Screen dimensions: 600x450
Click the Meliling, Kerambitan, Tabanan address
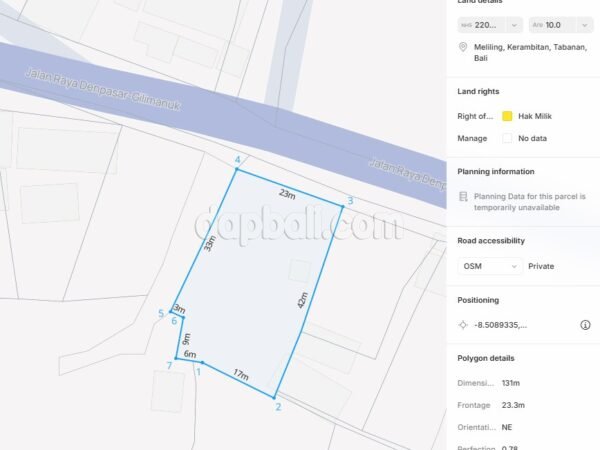click(x=530, y=52)
